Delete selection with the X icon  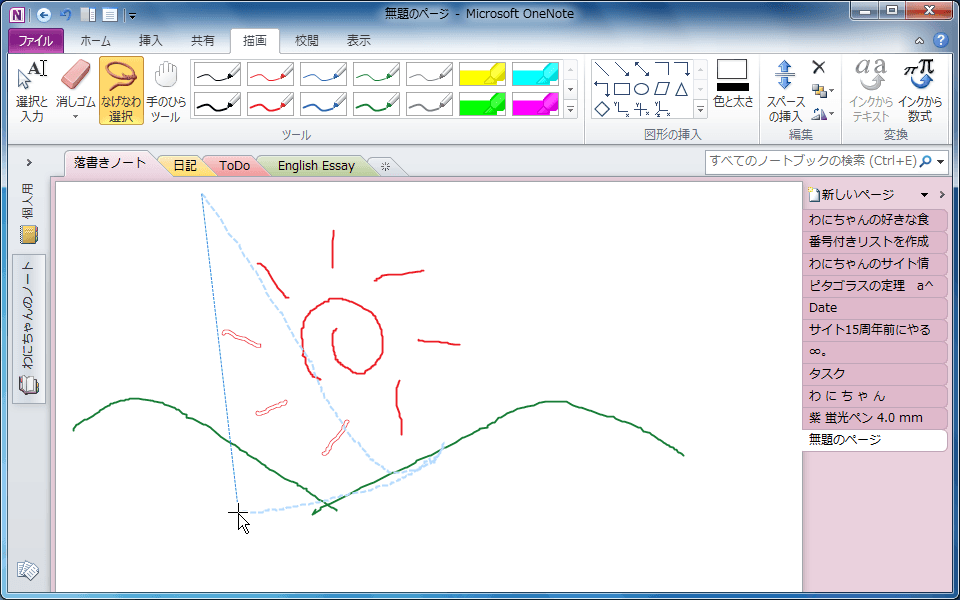pyautogui.click(x=819, y=67)
